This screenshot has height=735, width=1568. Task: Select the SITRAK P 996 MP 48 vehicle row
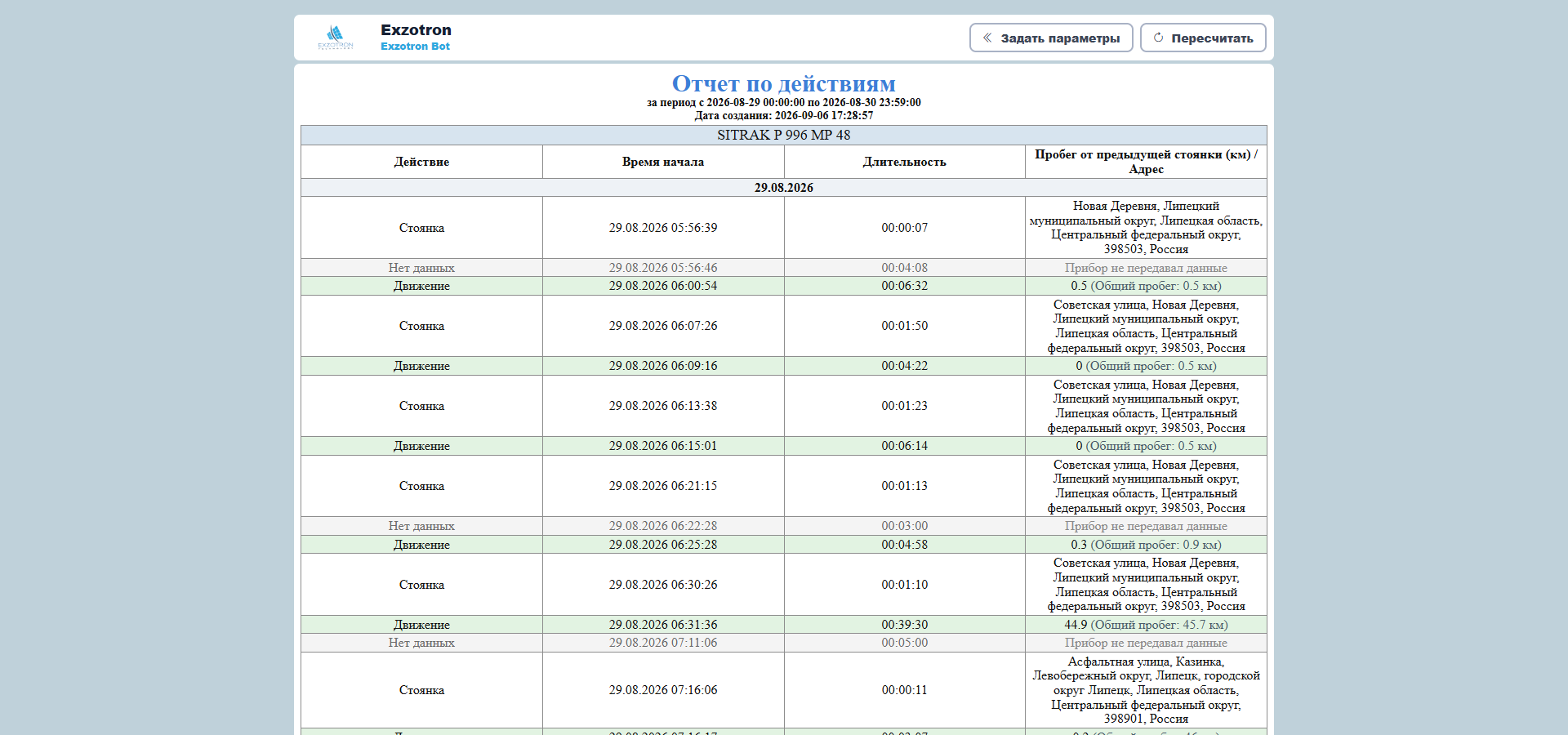784,135
